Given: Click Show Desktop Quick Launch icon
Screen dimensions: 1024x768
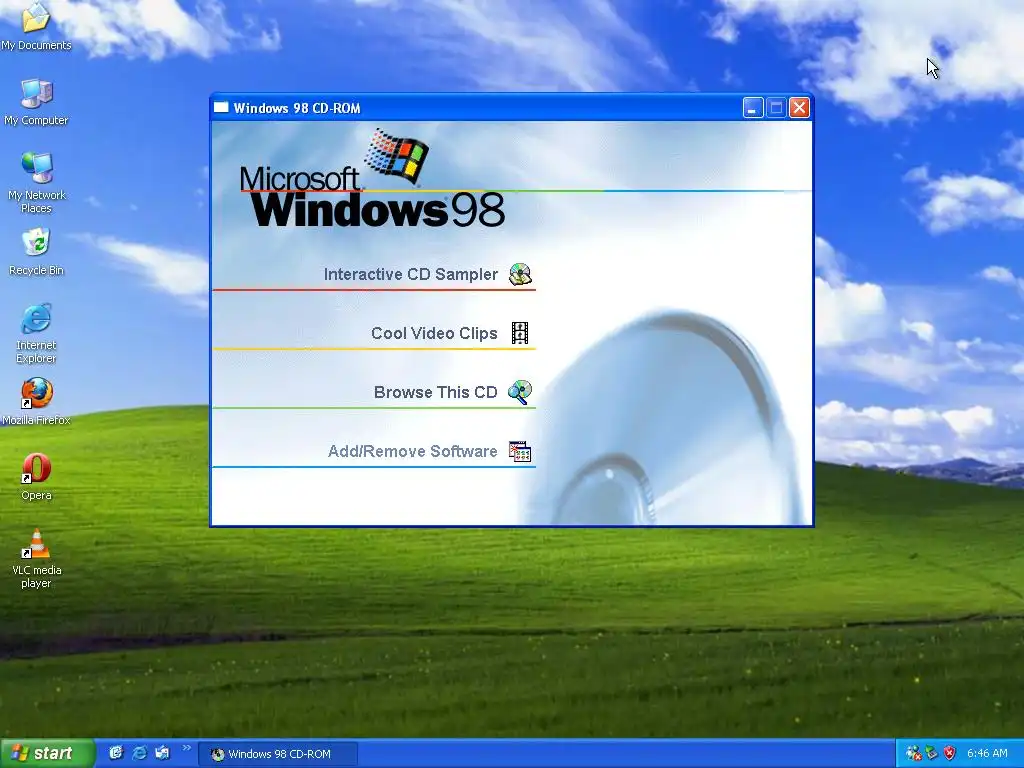Looking at the screenshot, I should click(162, 753).
